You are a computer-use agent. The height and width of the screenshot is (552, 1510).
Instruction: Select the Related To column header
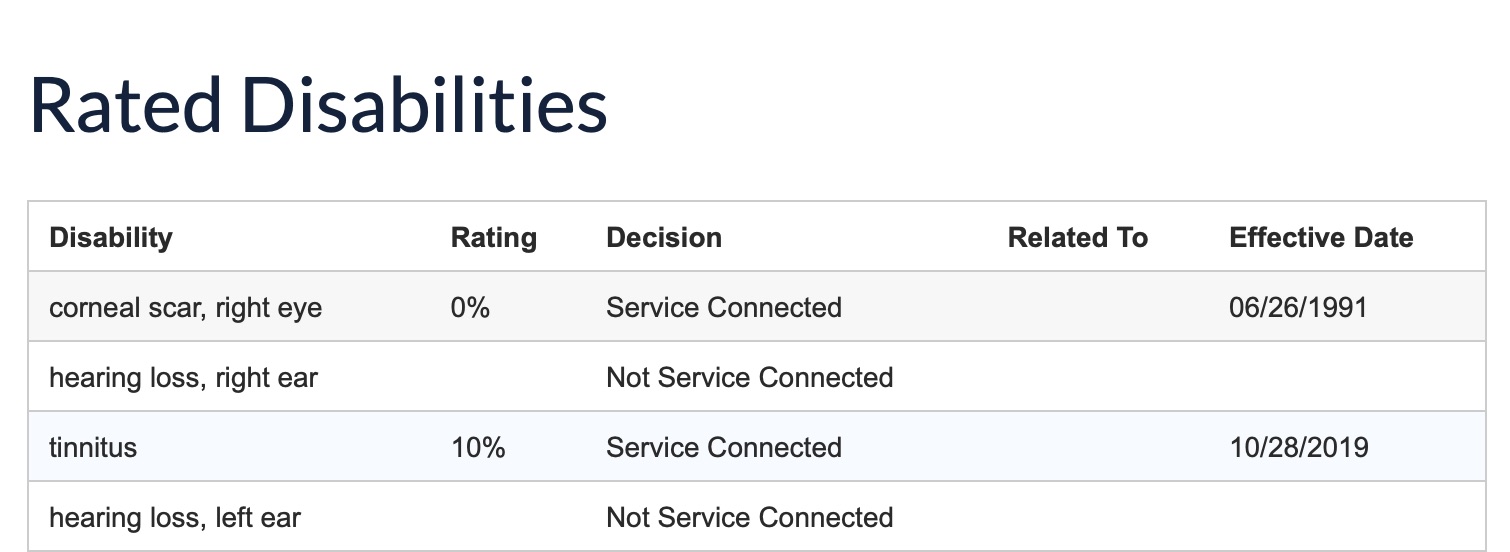click(1078, 237)
